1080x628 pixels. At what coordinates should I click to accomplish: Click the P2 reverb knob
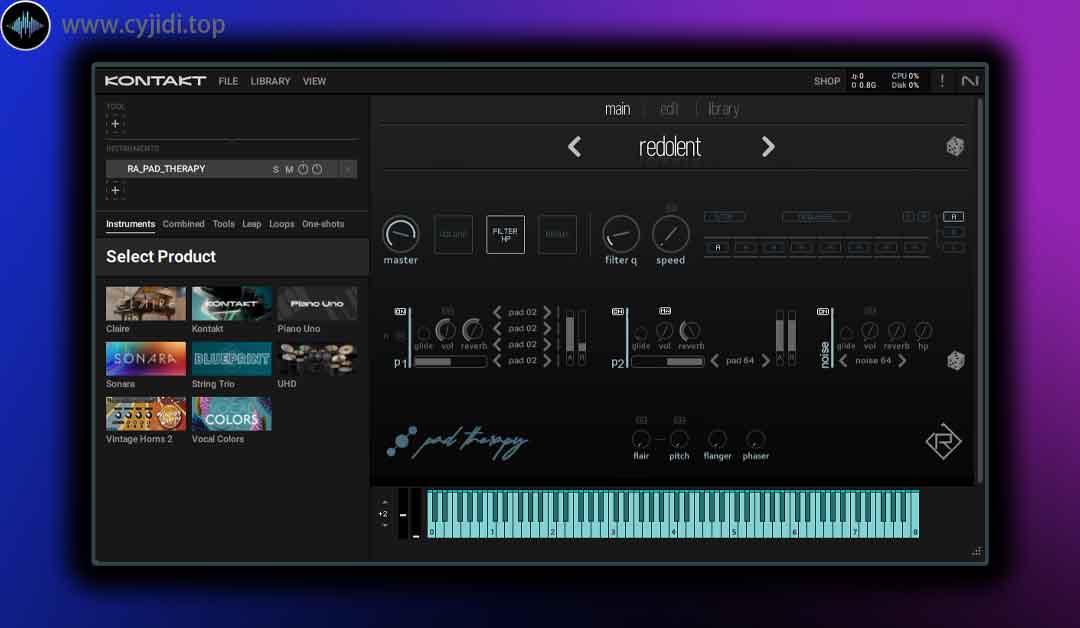pyautogui.click(x=689, y=331)
